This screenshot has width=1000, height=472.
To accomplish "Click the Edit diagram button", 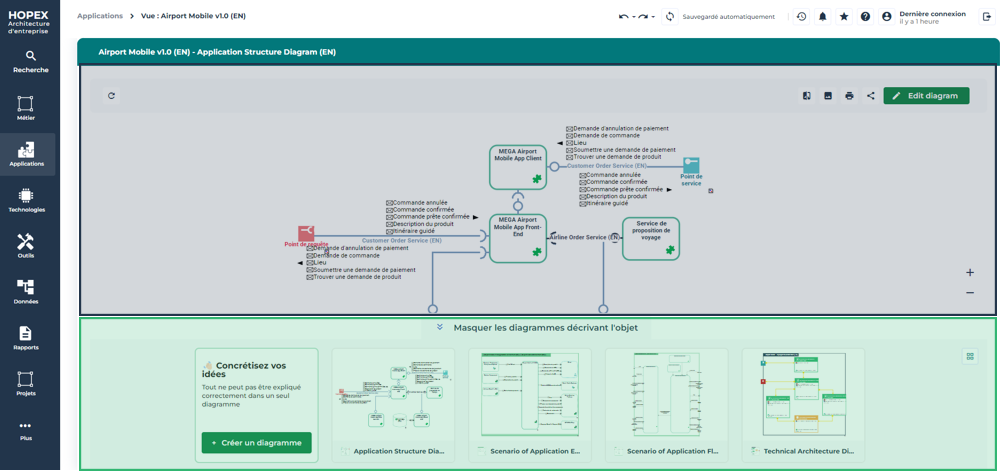I will 926,96.
